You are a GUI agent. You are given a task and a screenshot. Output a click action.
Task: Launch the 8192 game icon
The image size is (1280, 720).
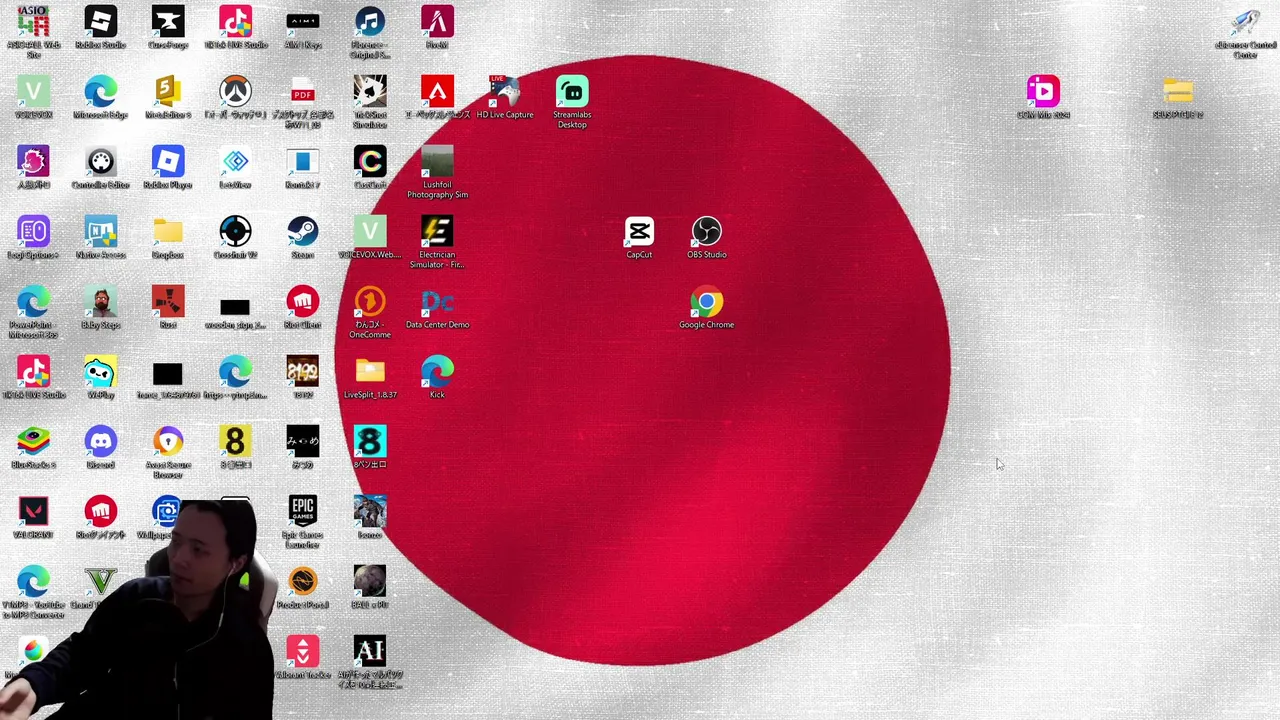tap(303, 372)
